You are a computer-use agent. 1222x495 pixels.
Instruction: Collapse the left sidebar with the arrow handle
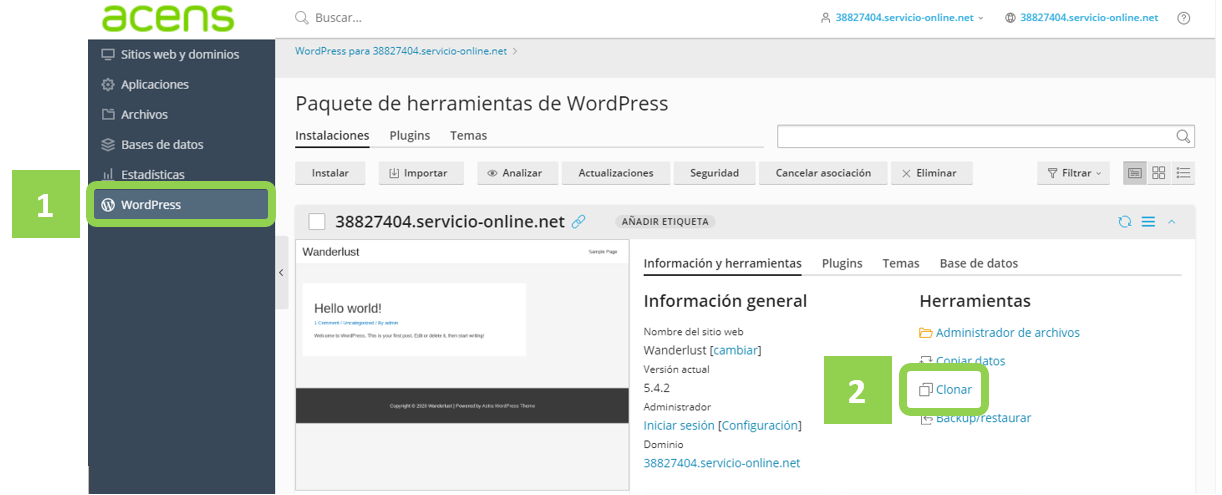281,272
